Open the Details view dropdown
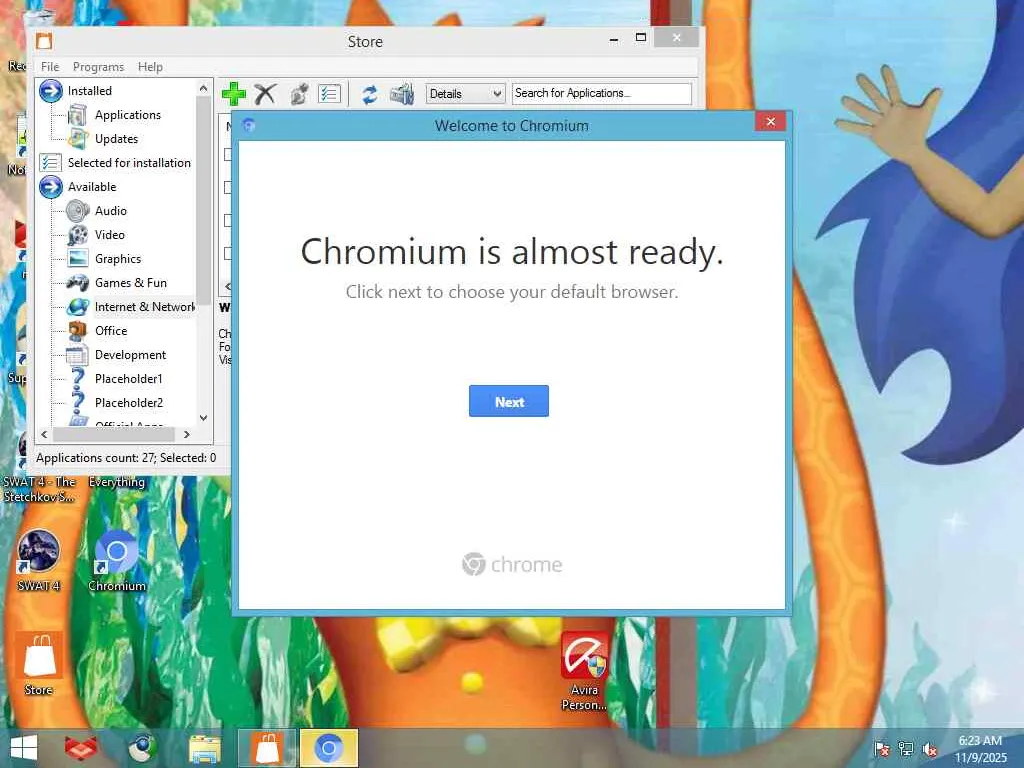Image resolution: width=1024 pixels, height=768 pixels. click(x=466, y=93)
